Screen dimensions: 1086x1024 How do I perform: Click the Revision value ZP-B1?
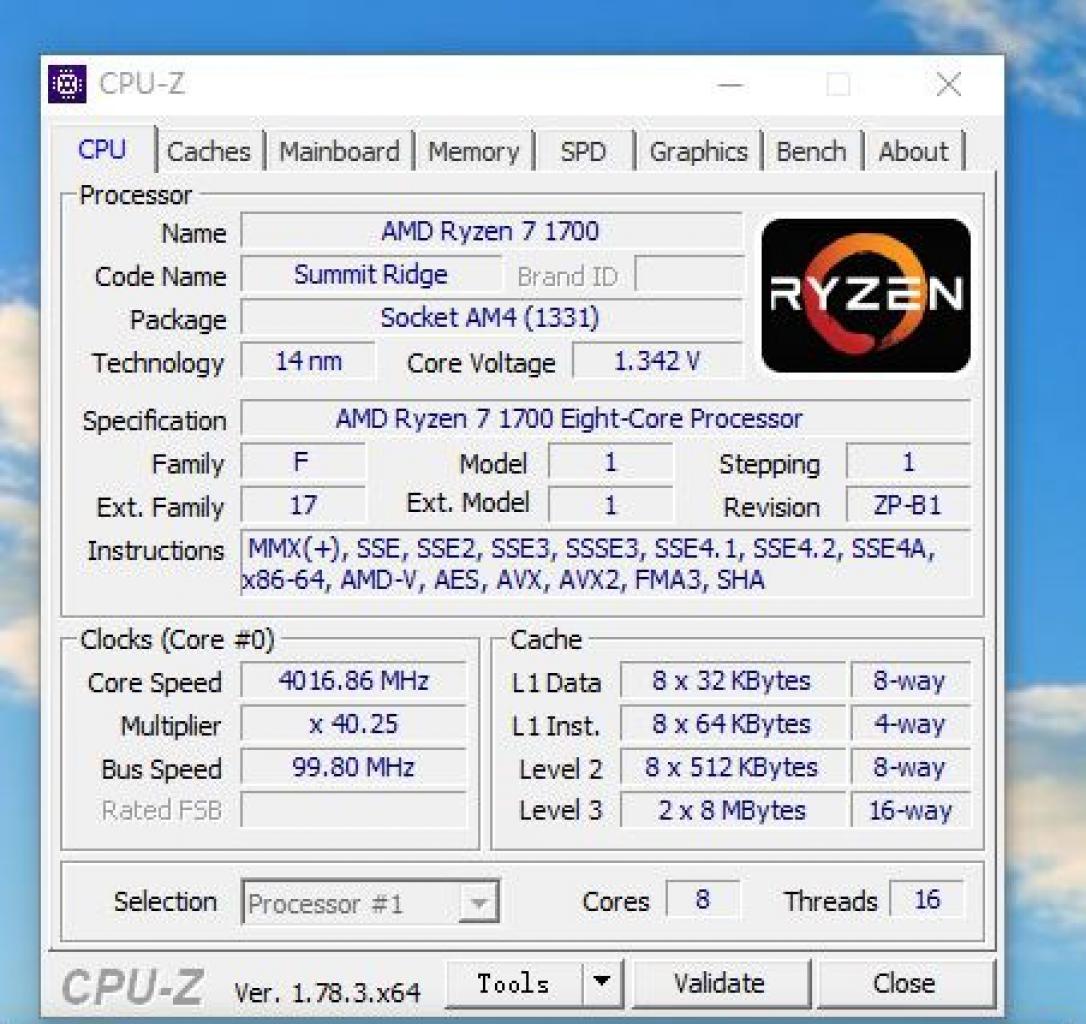tap(908, 504)
